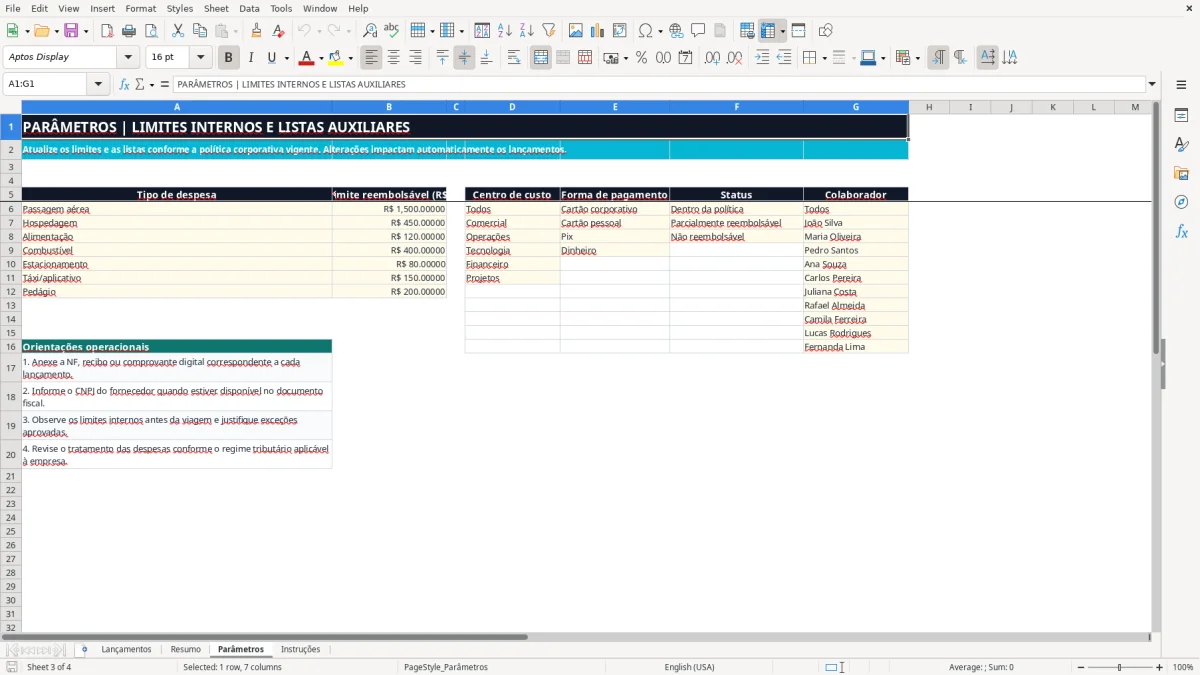Select row 16 by its header

pos(11,347)
